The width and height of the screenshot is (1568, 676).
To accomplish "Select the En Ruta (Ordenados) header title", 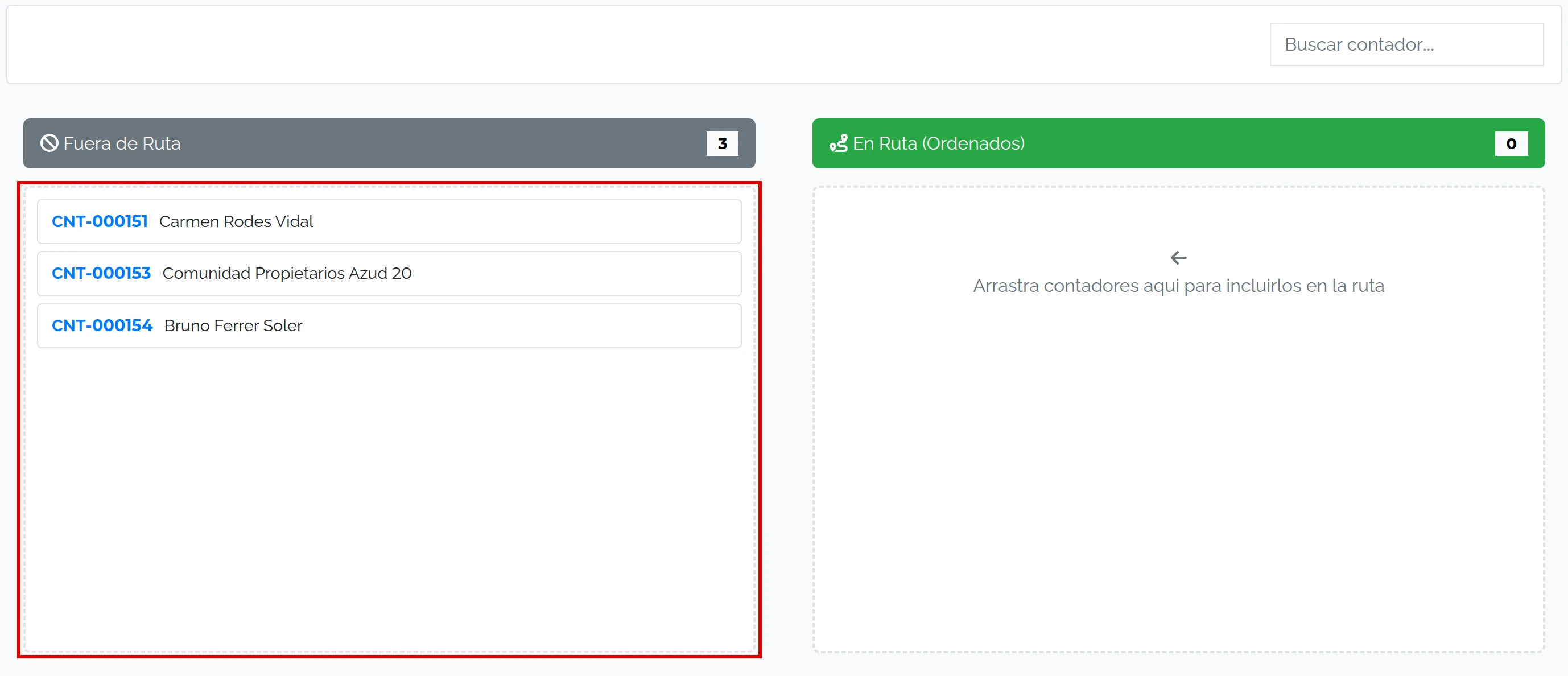I will [939, 143].
